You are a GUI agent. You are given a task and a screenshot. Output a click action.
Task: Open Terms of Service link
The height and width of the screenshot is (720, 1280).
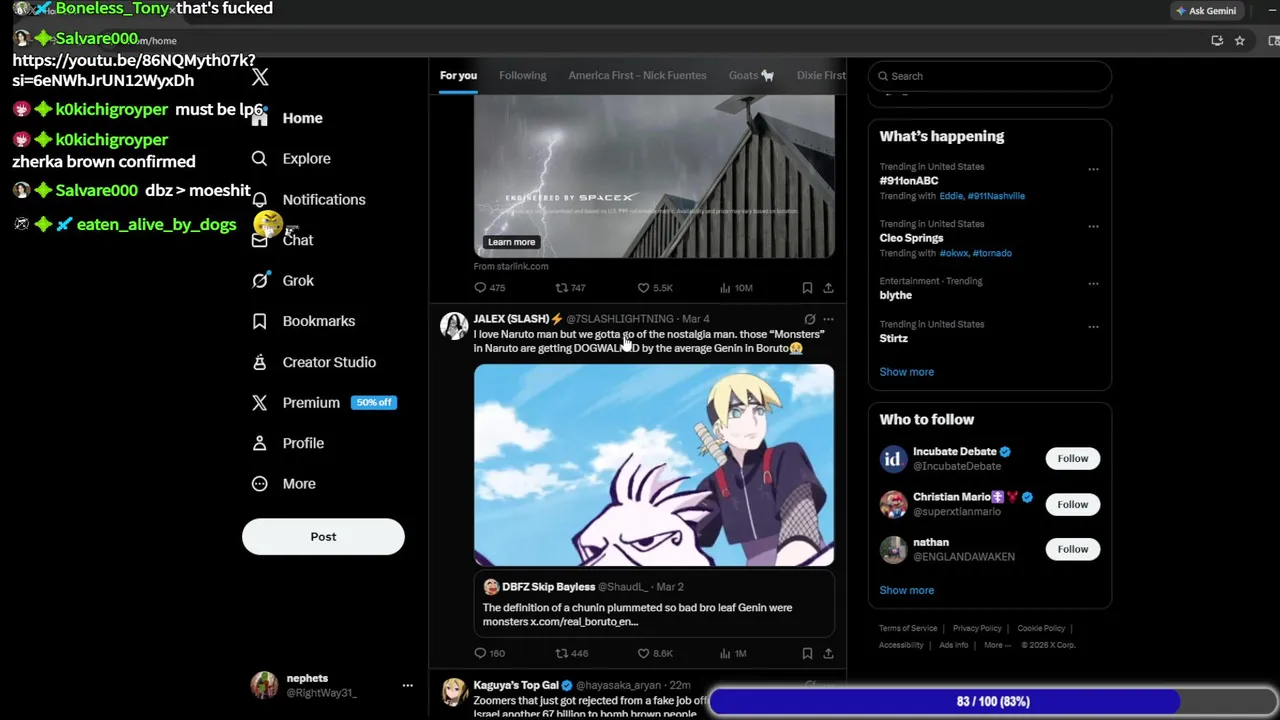pyautogui.click(x=908, y=628)
